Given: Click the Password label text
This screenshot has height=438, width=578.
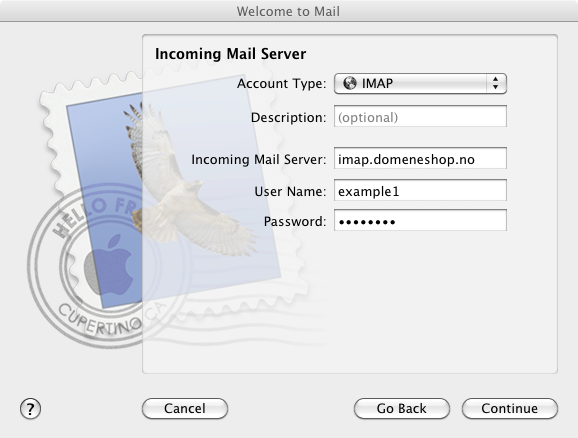Looking at the screenshot, I should (x=295, y=221).
